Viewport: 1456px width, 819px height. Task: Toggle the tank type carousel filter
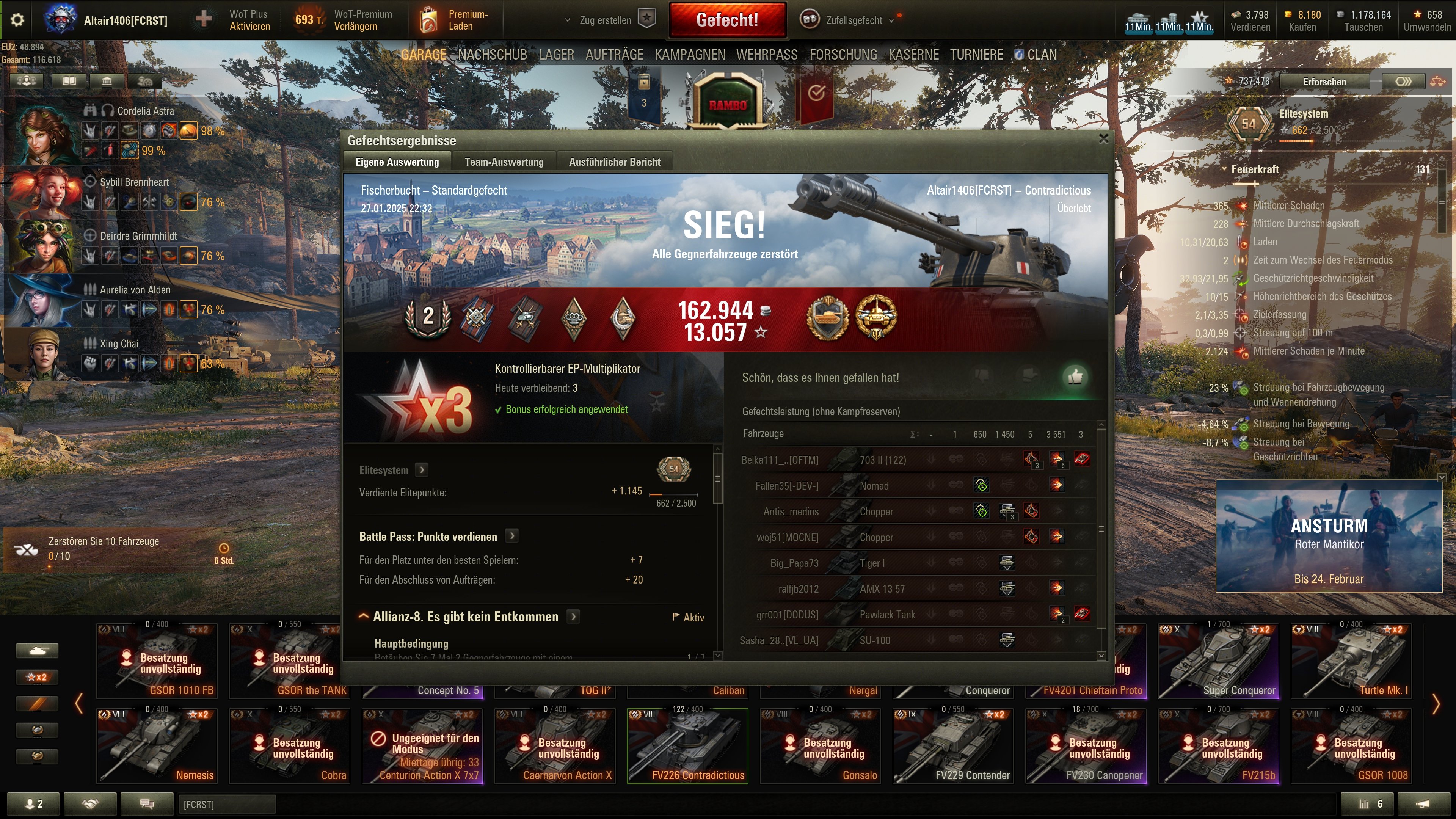37,651
